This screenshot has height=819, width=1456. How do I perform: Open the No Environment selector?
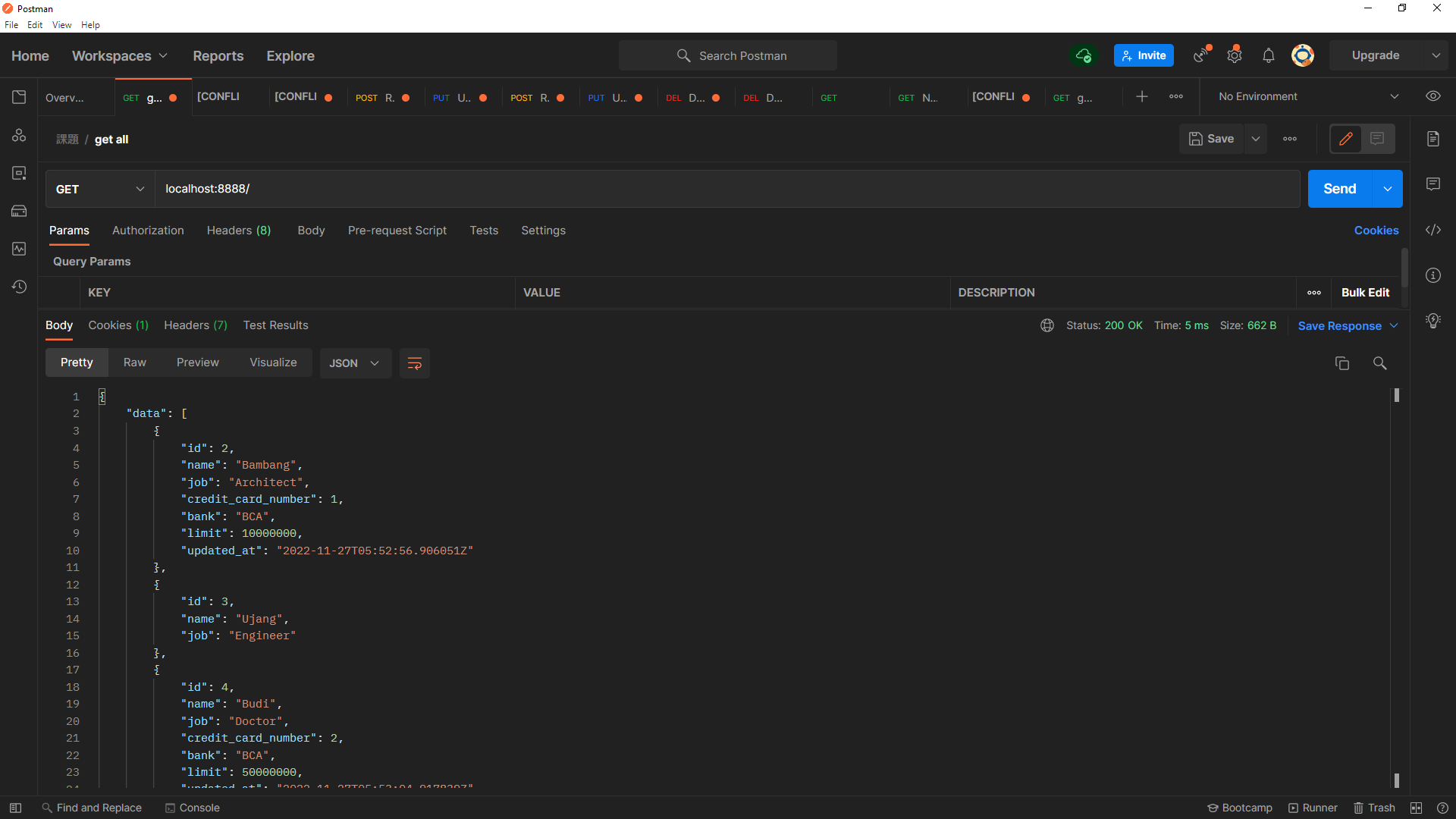(1308, 96)
